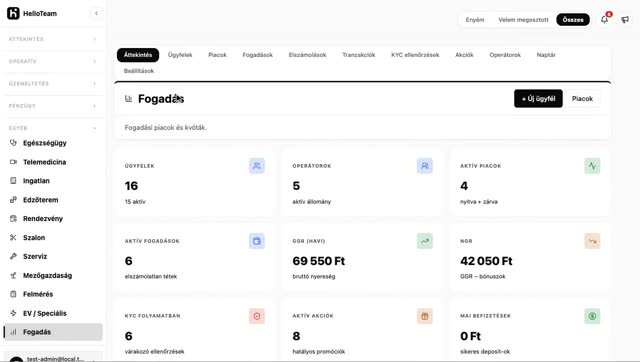Click the Piacok button in header
Screen dimensions: 640x362
coord(582,99)
